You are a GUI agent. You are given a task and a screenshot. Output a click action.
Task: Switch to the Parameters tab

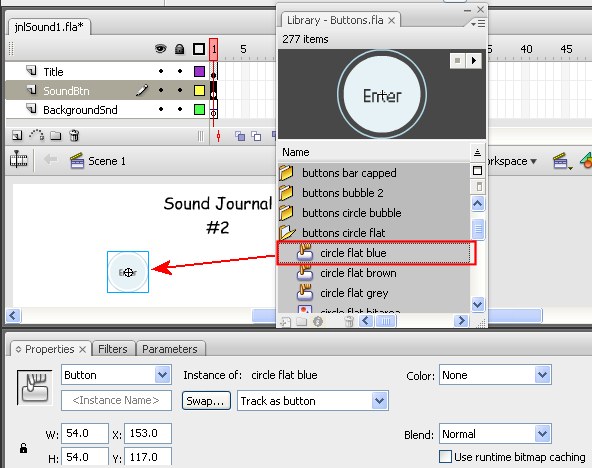click(x=170, y=349)
